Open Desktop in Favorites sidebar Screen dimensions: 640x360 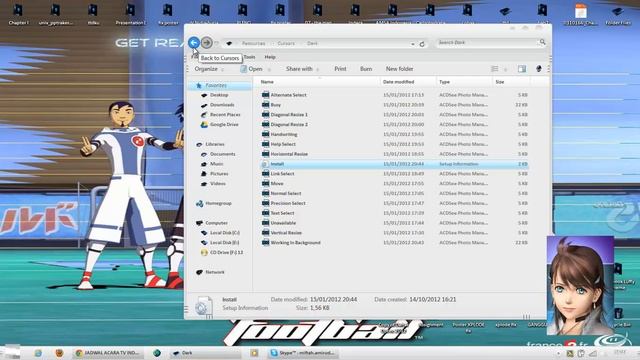coord(215,95)
